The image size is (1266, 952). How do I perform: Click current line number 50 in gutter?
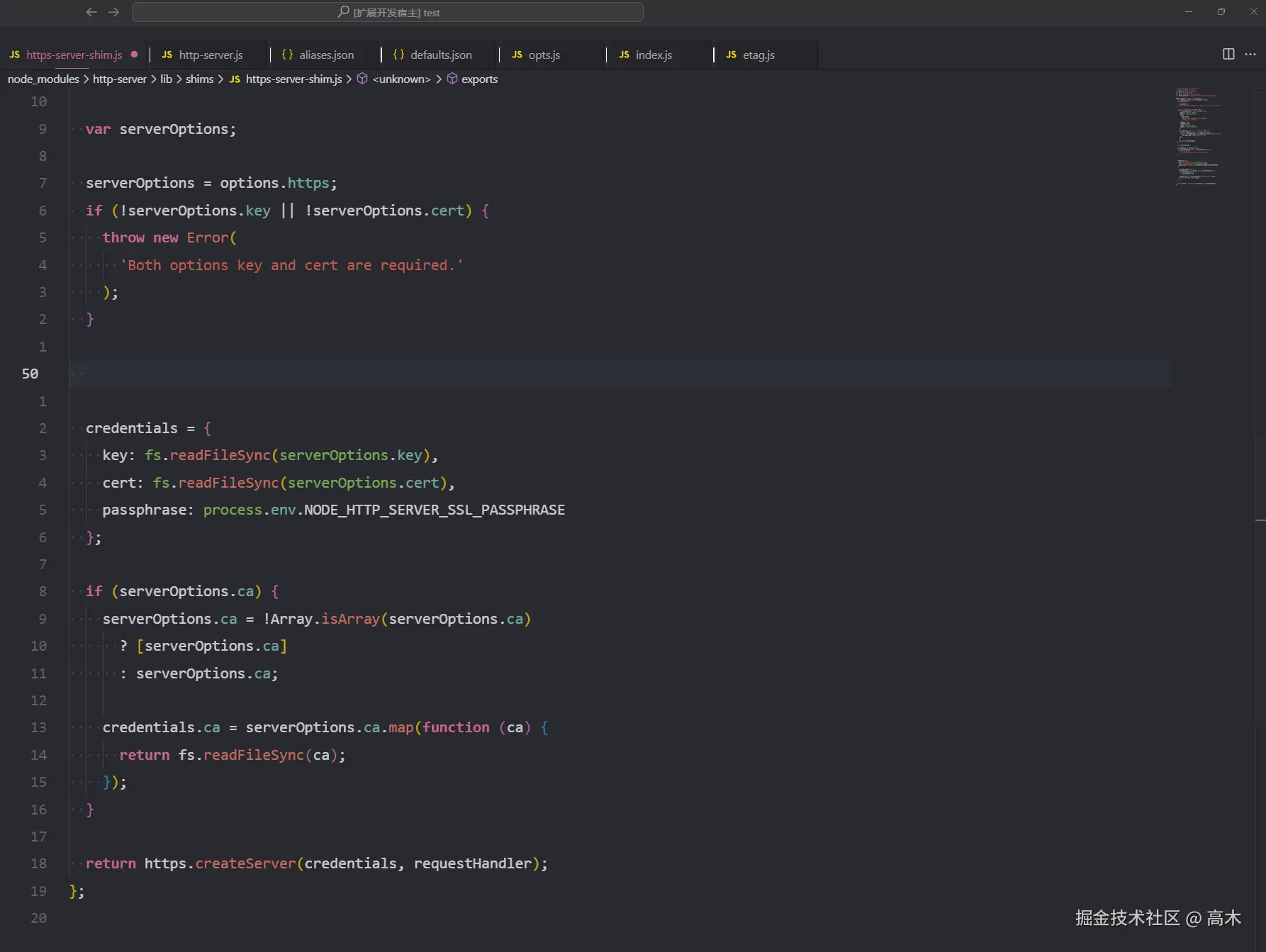click(30, 374)
